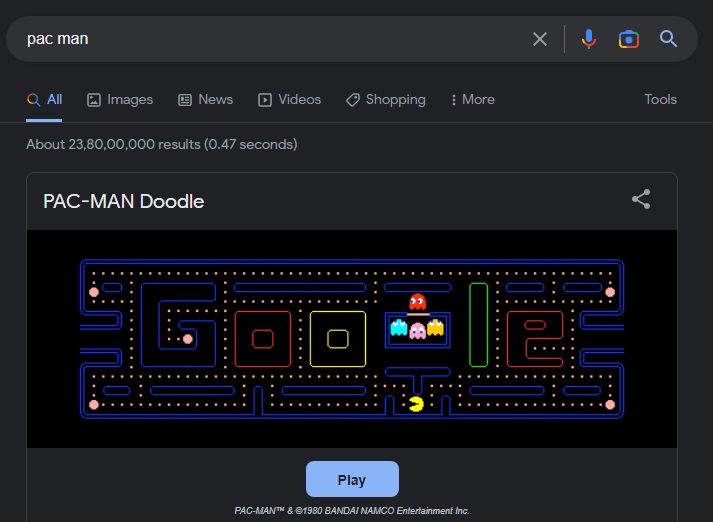Click the pink Pinky ghost
The height and width of the screenshot is (522, 713).
tap(417, 331)
